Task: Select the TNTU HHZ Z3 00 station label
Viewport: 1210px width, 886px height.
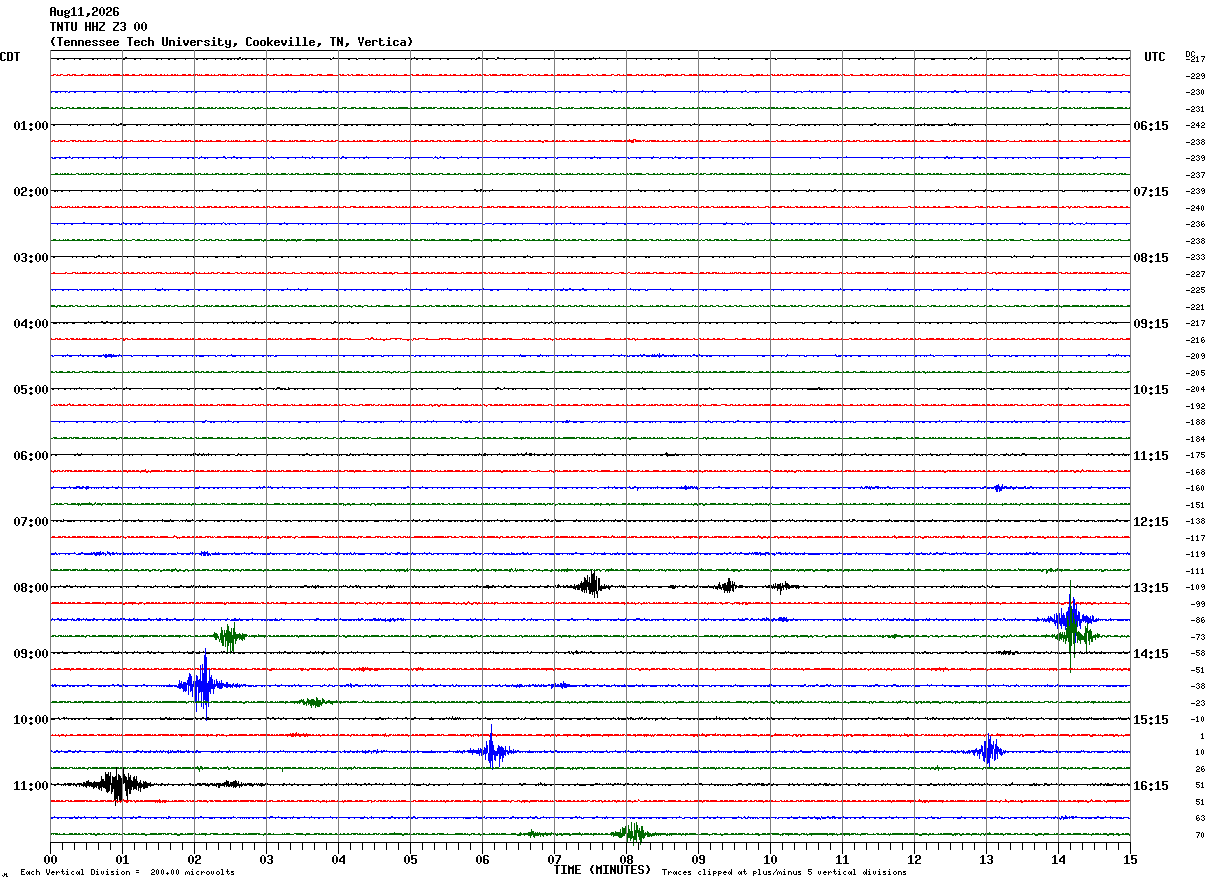Action: click(98, 27)
